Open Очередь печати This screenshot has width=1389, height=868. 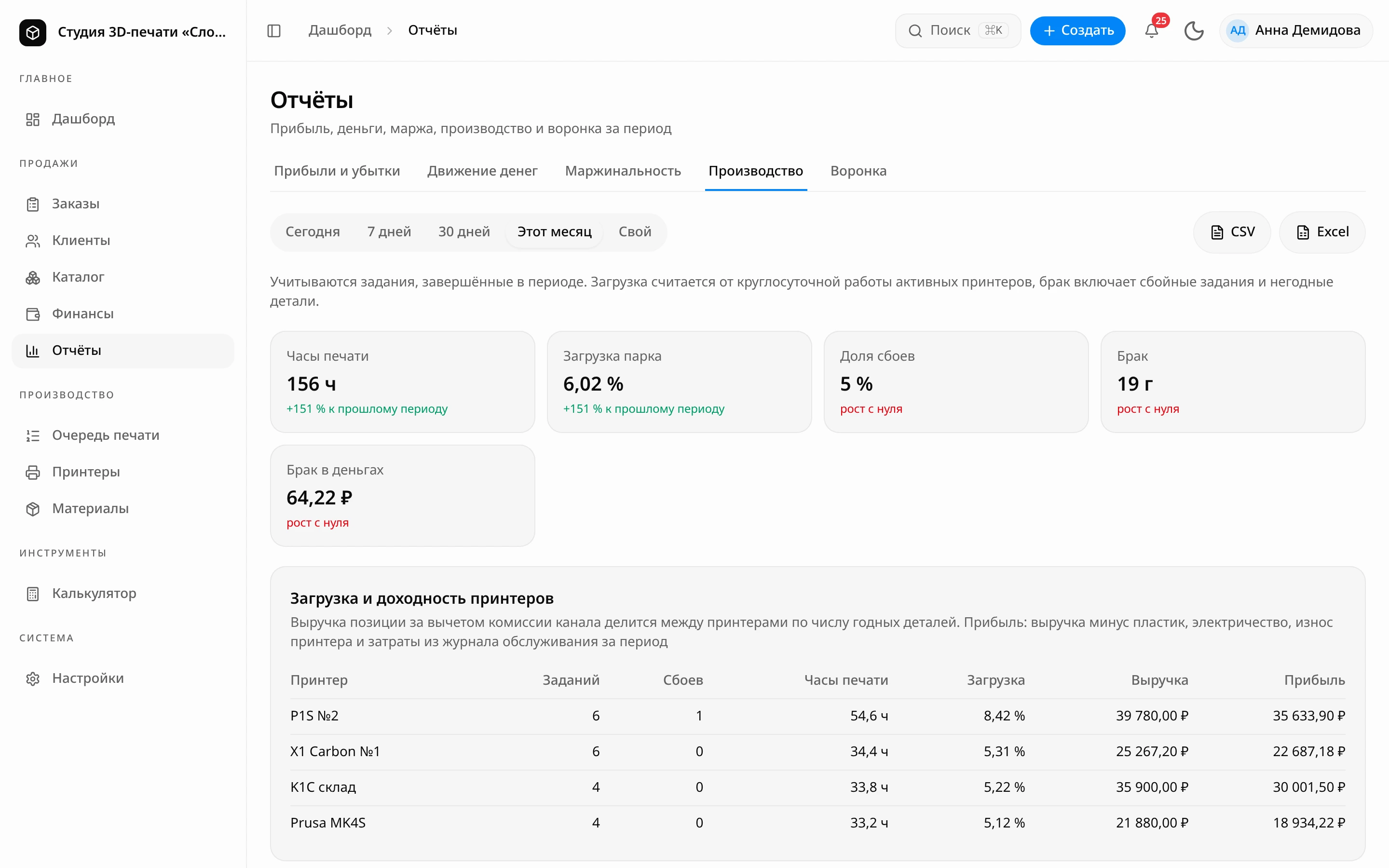pyautogui.click(x=123, y=435)
